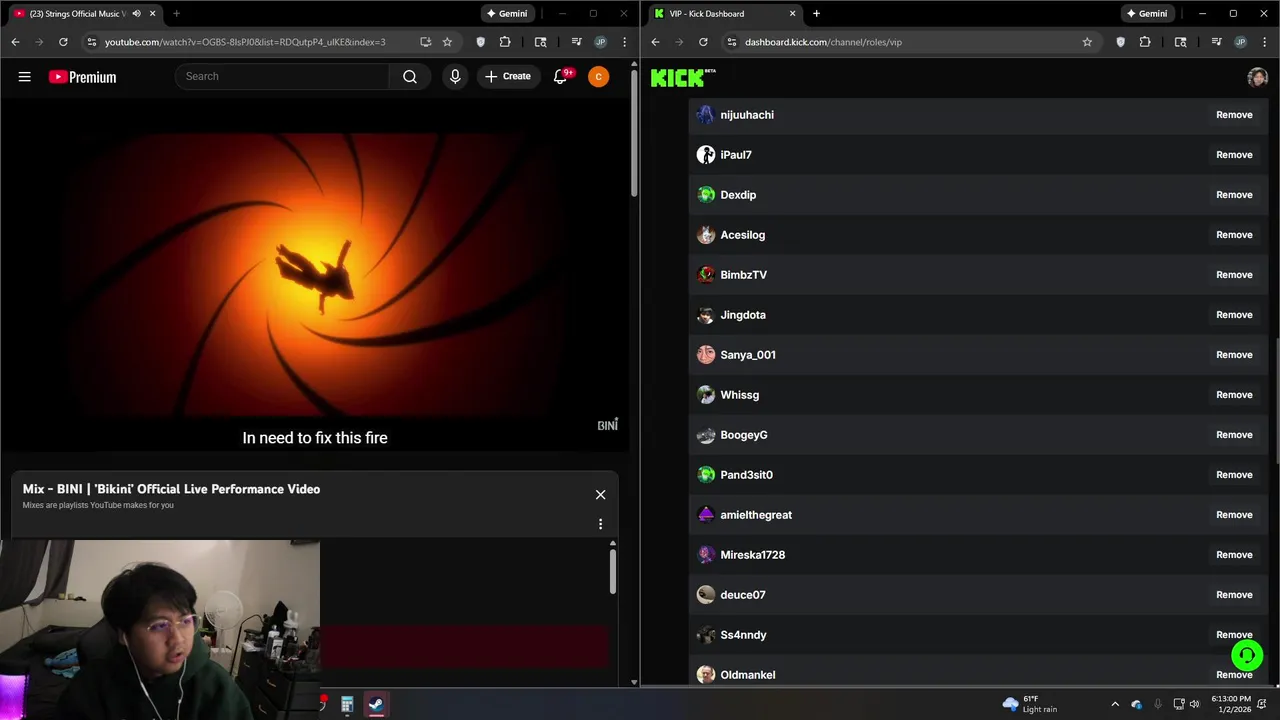This screenshot has width=1280, height=720.
Task: Close the Mix playlist panel
Action: 600,495
